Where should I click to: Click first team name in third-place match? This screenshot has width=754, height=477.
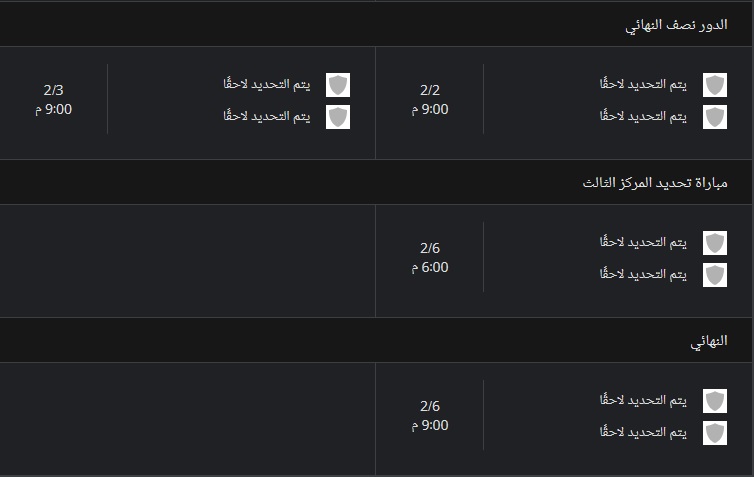[x=643, y=242]
